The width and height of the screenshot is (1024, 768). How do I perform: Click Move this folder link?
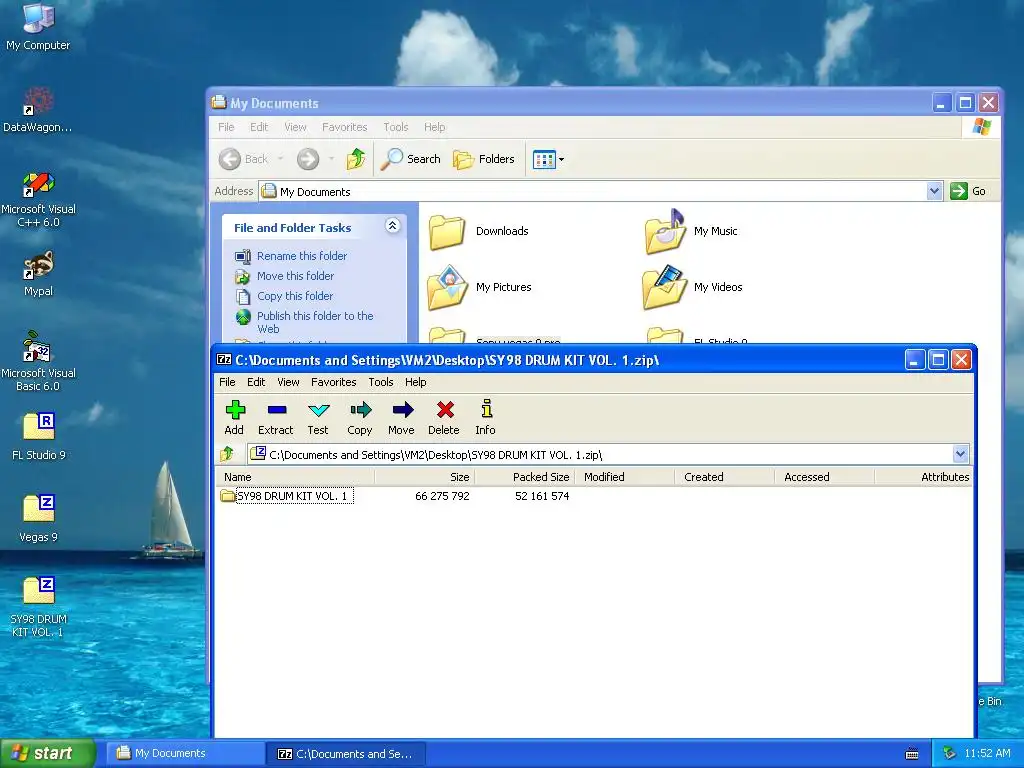pyautogui.click(x=295, y=276)
